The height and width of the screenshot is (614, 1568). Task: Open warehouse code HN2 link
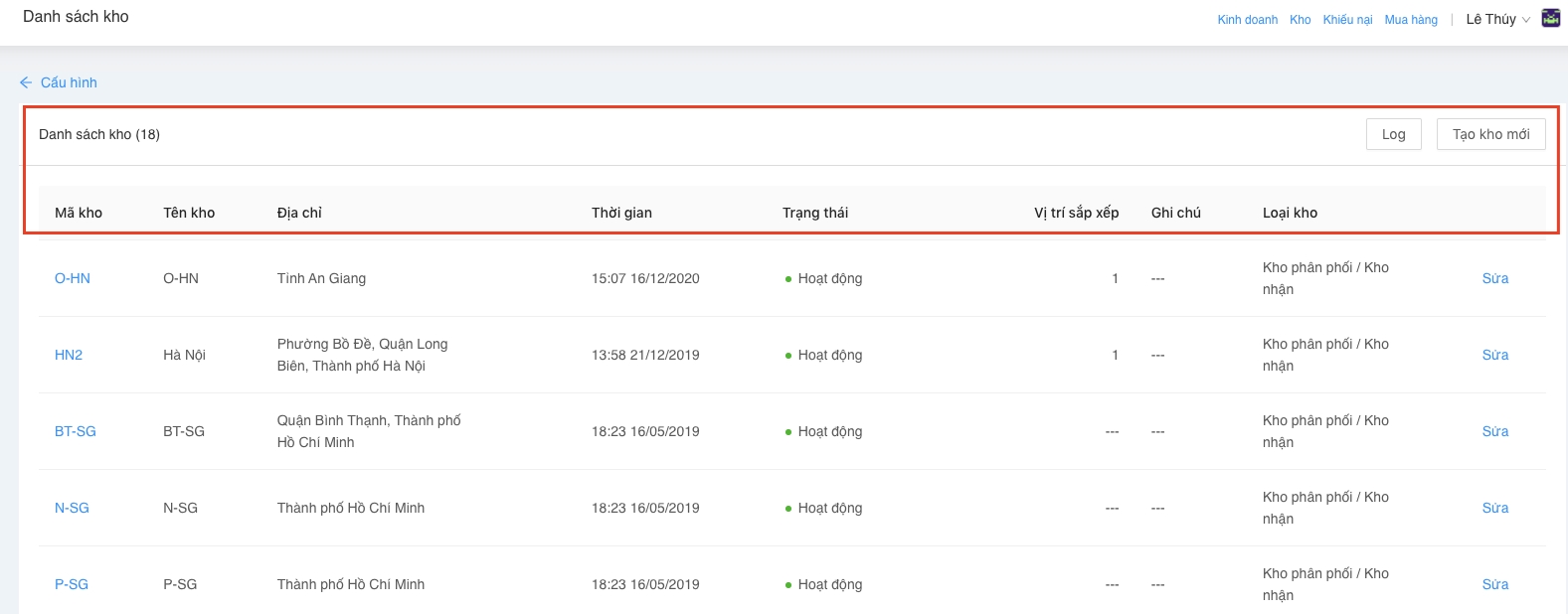(x=69, y=355)
